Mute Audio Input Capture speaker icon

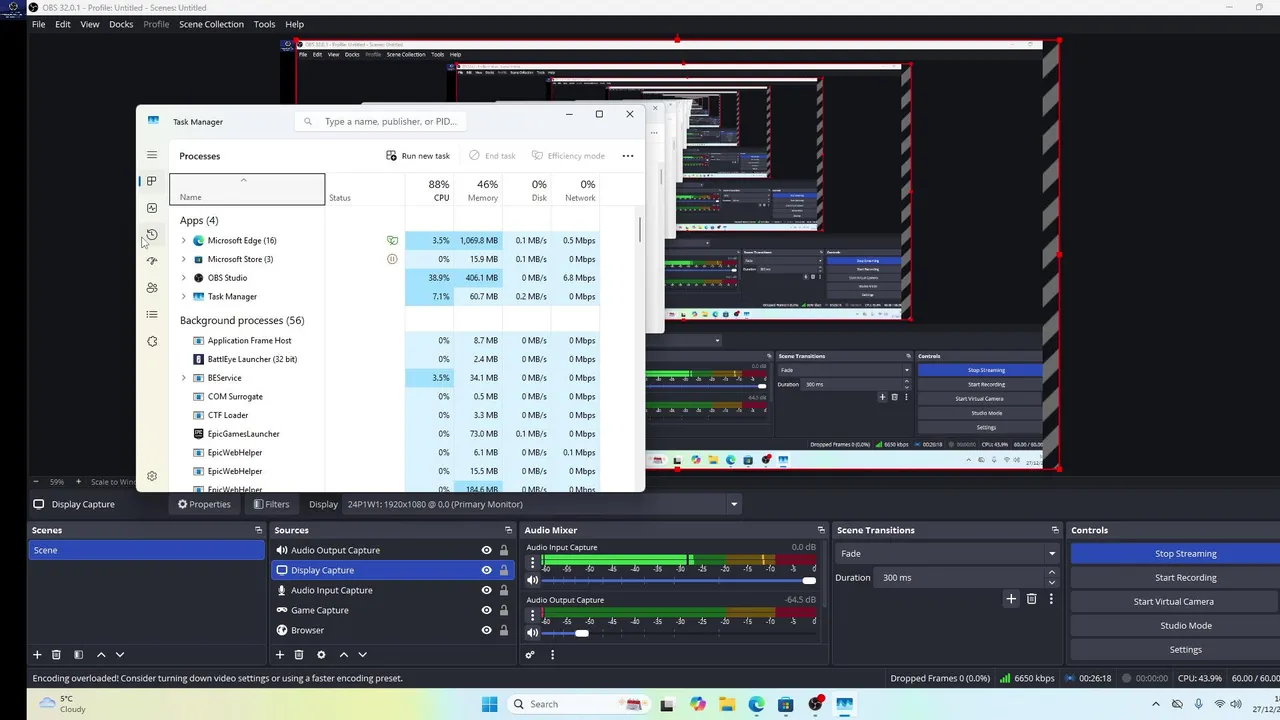tap(533, 580)
